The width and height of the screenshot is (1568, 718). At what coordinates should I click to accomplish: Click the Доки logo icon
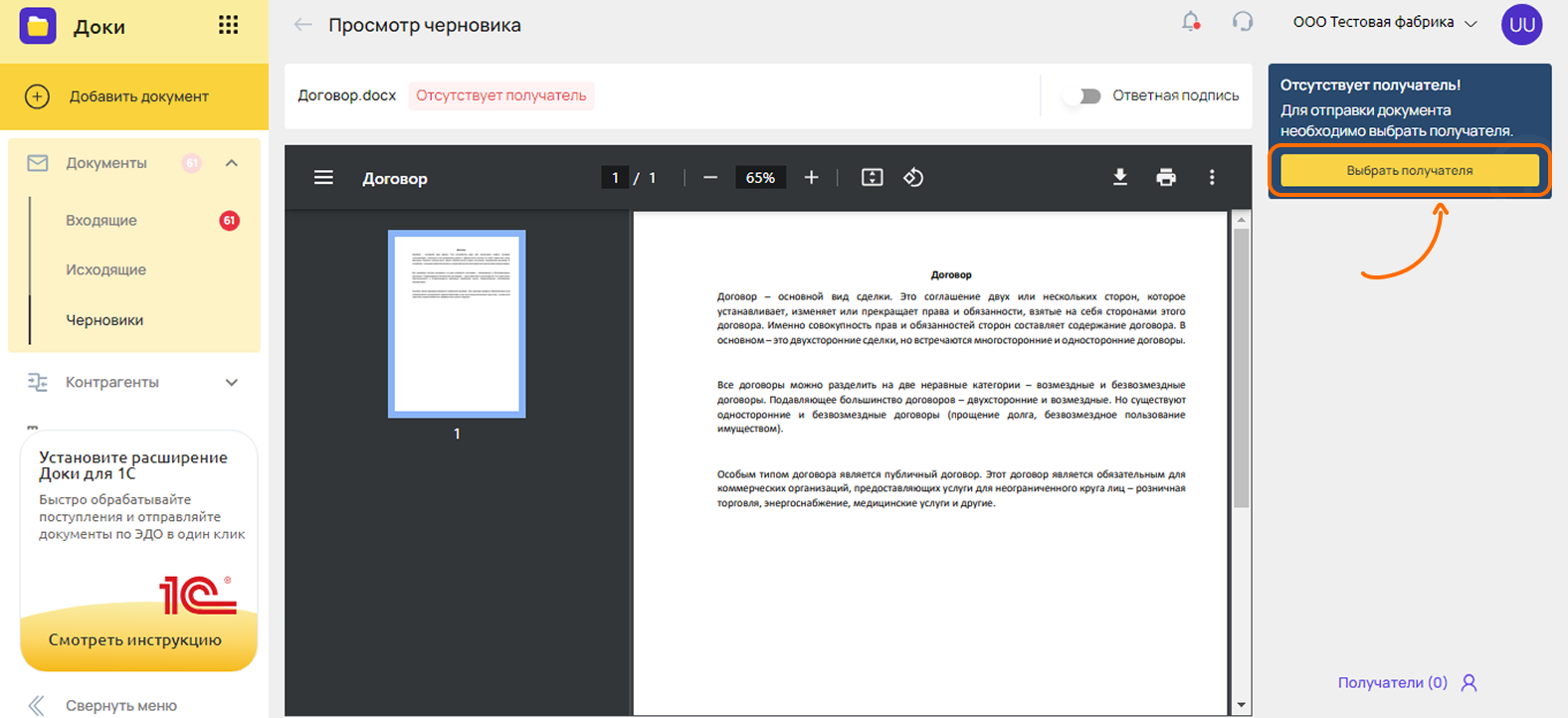pos(38,26)
